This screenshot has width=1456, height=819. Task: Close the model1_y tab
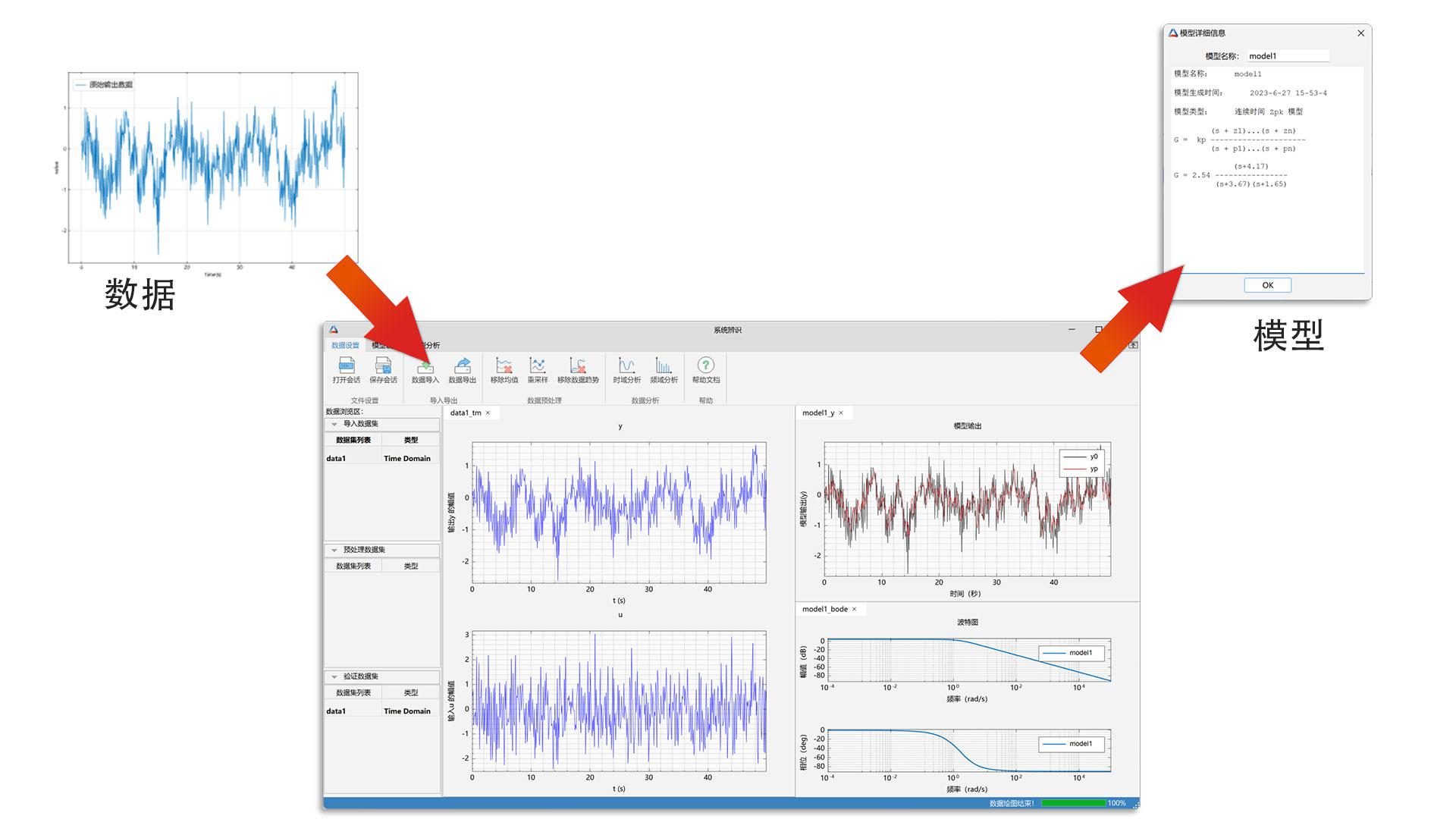point(840,413)
